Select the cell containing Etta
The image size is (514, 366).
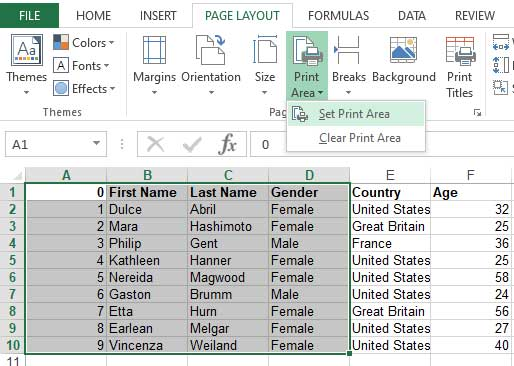point(147,311)
